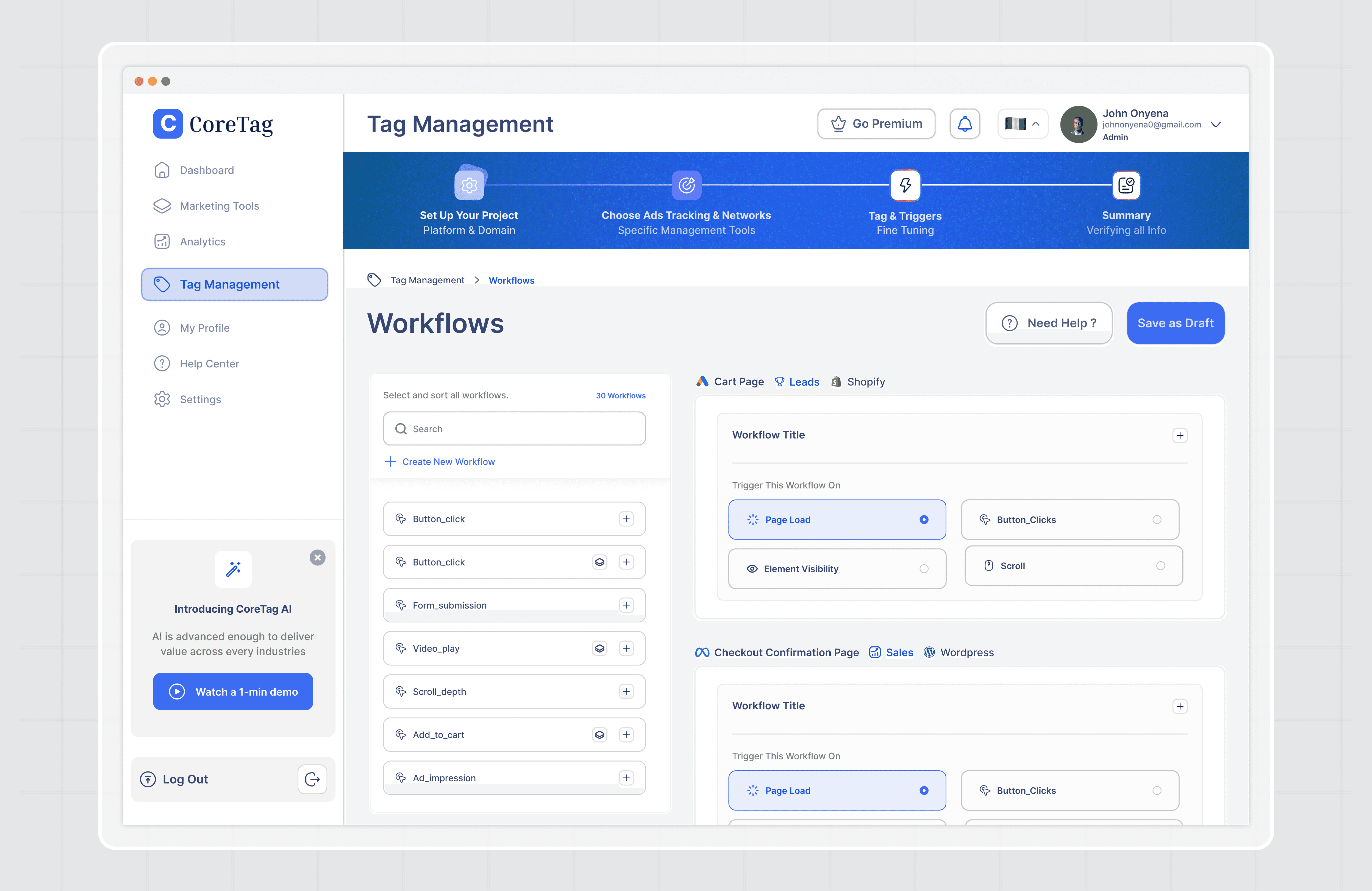Select Page Load trigger in Cart Page workflow
1372x891 pixels.
837,520
